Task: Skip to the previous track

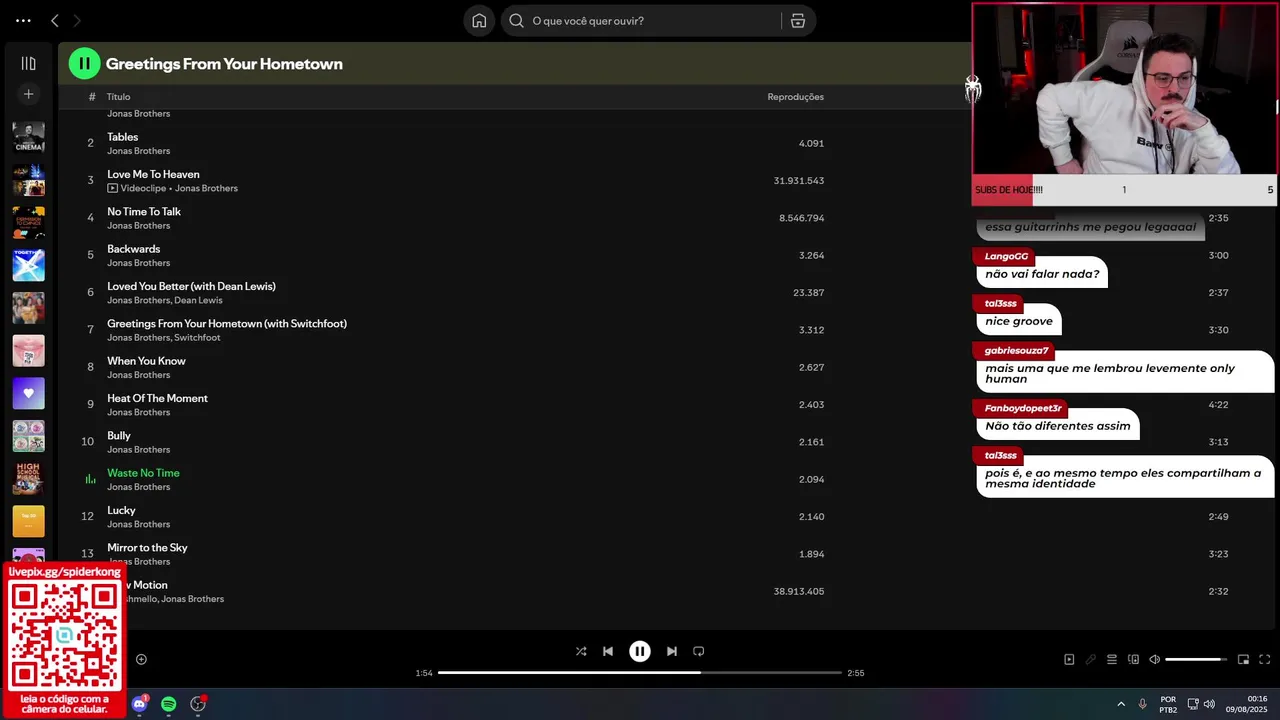Action: (608, 651)
